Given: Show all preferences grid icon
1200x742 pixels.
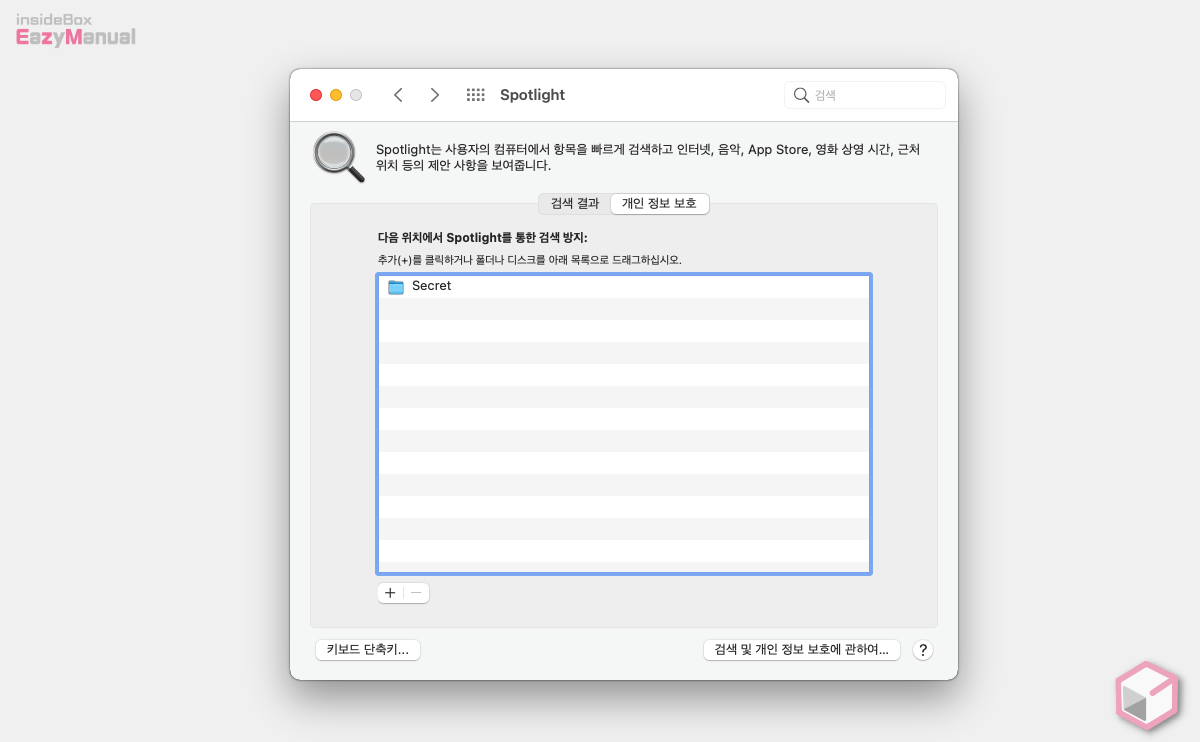Looking at the screenshot, I should coord(476,95).
